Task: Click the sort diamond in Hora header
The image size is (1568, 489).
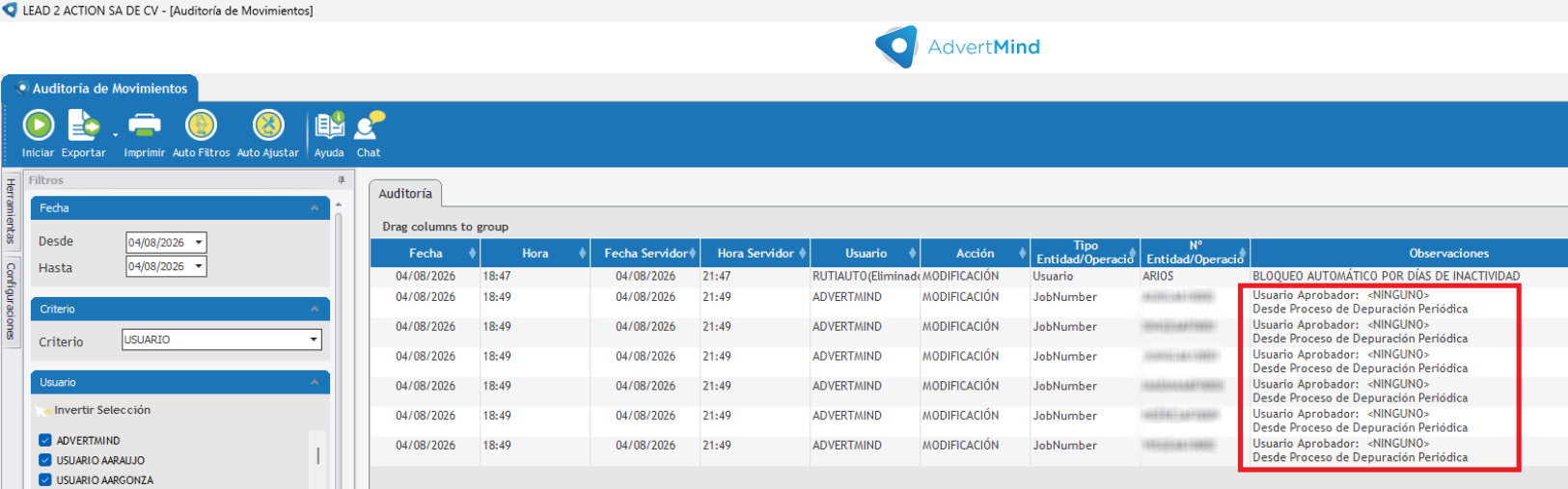Action: (583, 253)
